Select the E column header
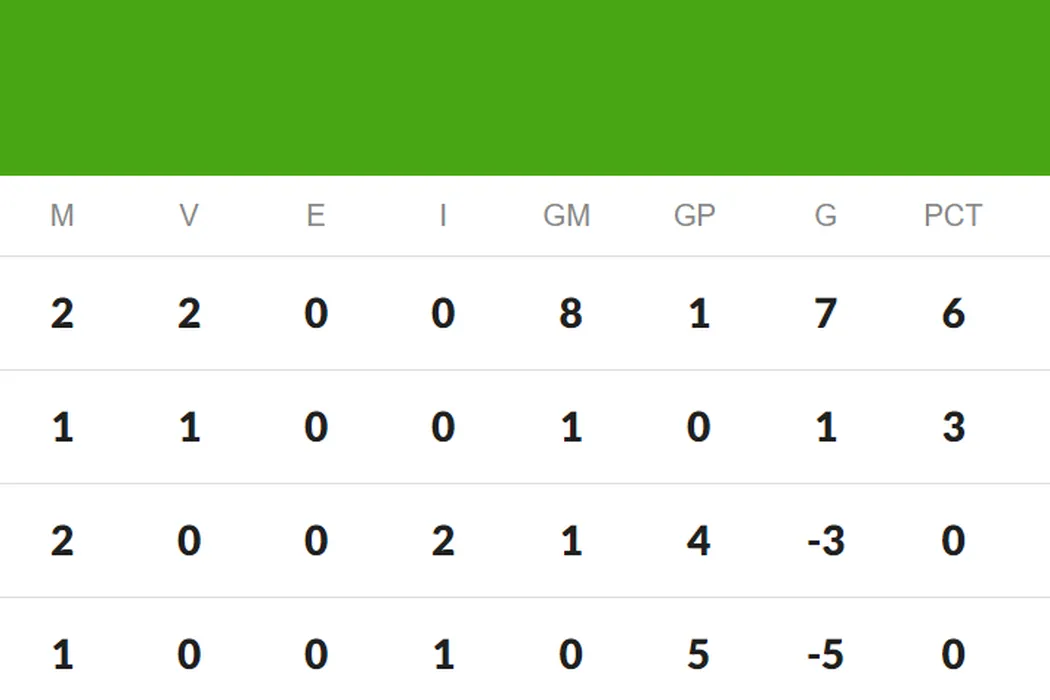 [x=316, y=216]
